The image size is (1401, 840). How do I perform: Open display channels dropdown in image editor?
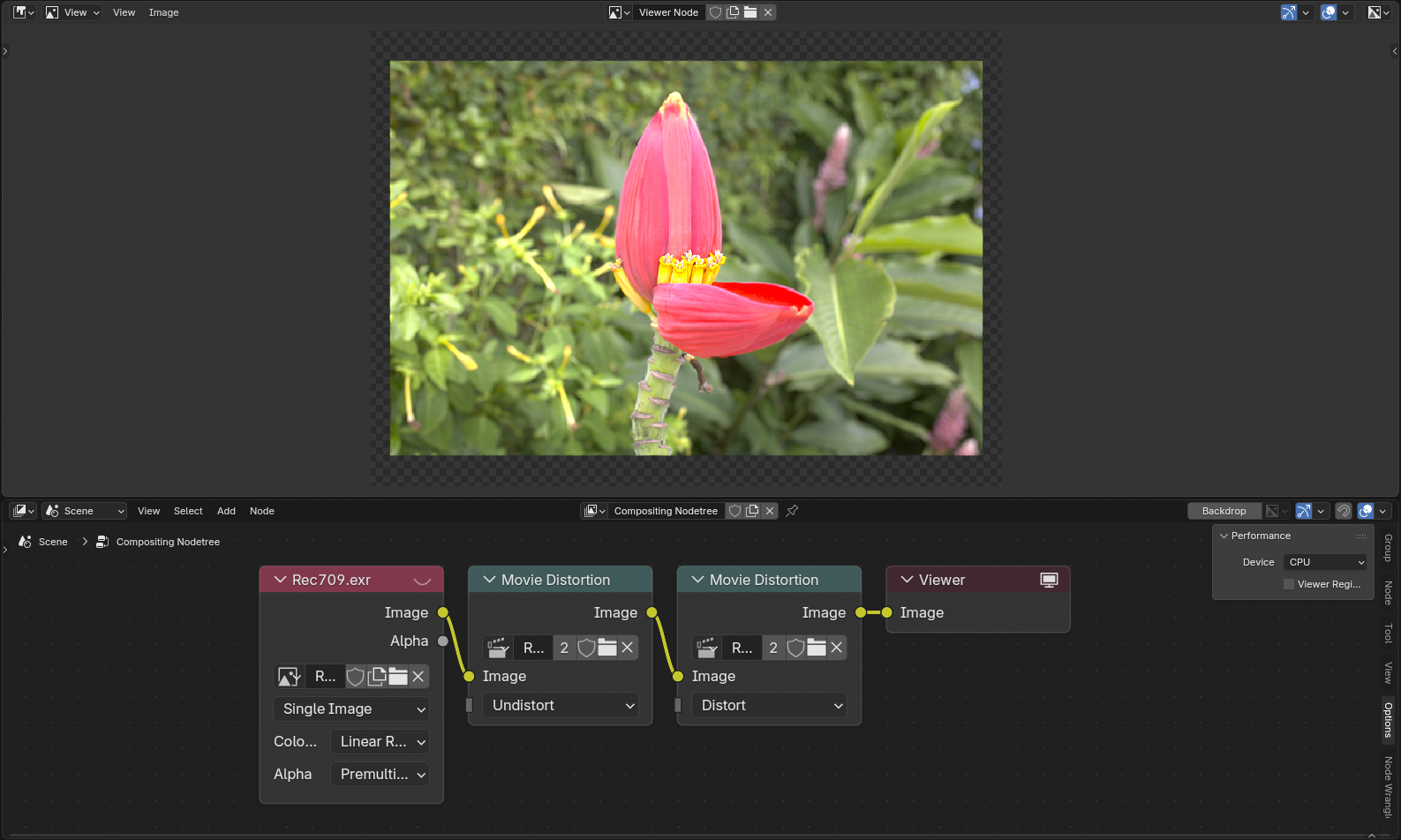tap(1378, 12)
